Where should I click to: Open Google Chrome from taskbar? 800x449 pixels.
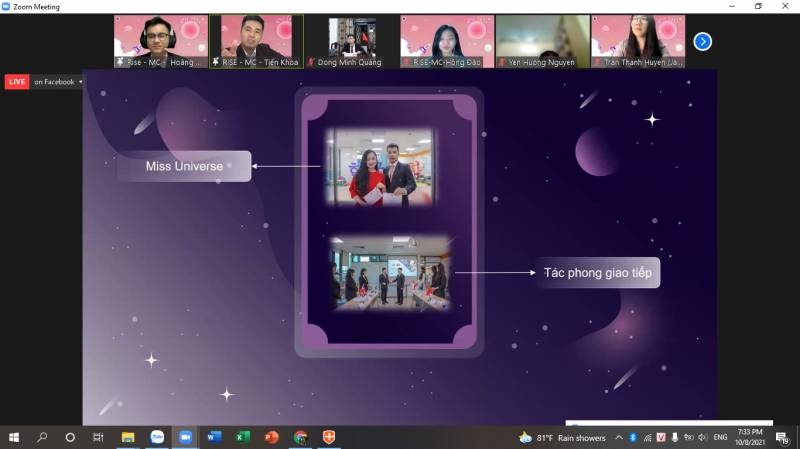click(301, 437)
